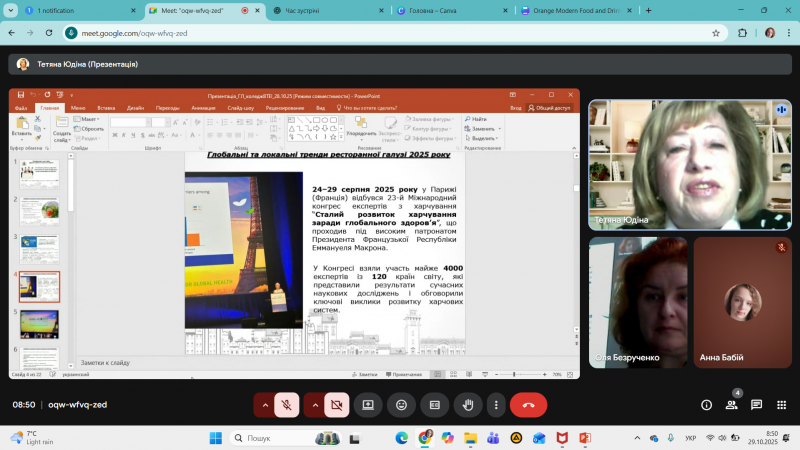The image size is (800, 450).
Task: Show the people participants panel
Action: 732,404
